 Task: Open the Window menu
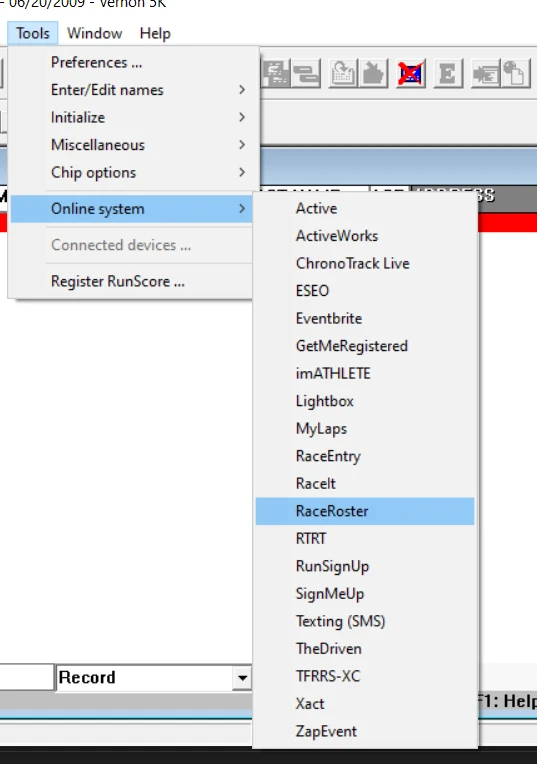coord(95,33)
